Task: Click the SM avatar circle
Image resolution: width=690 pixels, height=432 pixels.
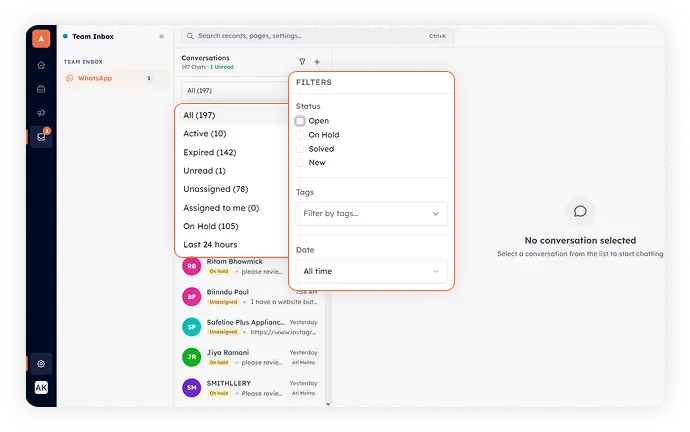Action: tap(191, 388)
